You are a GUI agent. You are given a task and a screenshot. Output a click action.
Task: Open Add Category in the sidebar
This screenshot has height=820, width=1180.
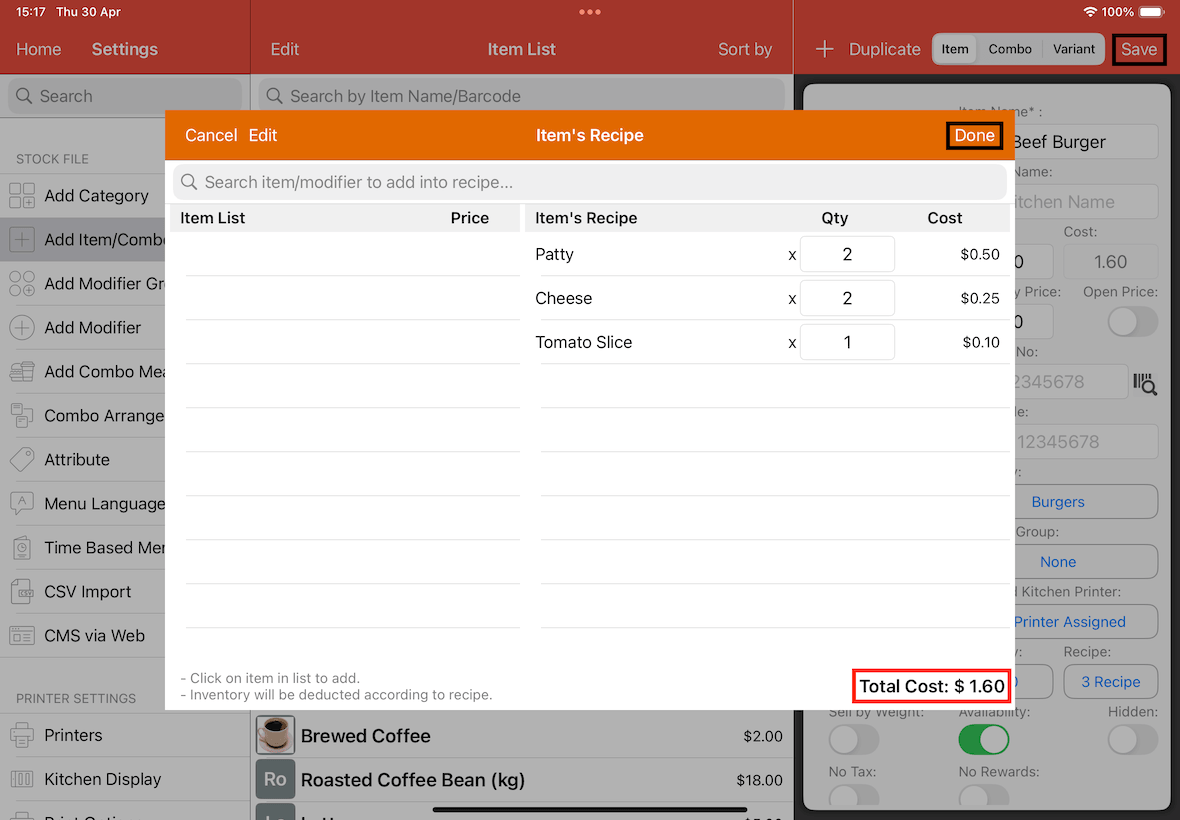(83, 196)
